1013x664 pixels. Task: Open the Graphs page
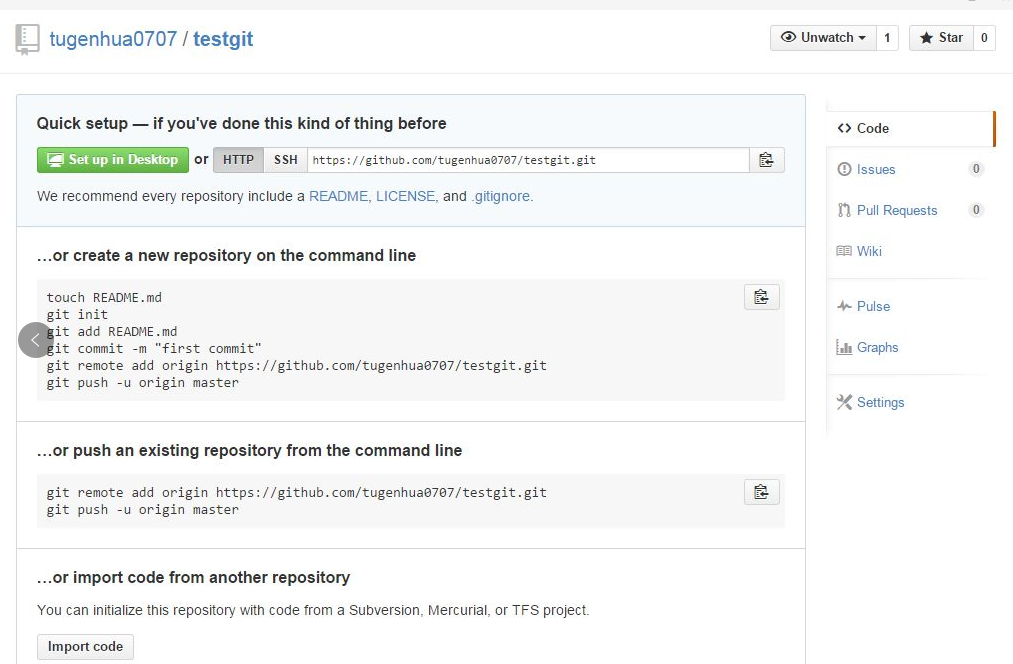(x=877, y=347)
